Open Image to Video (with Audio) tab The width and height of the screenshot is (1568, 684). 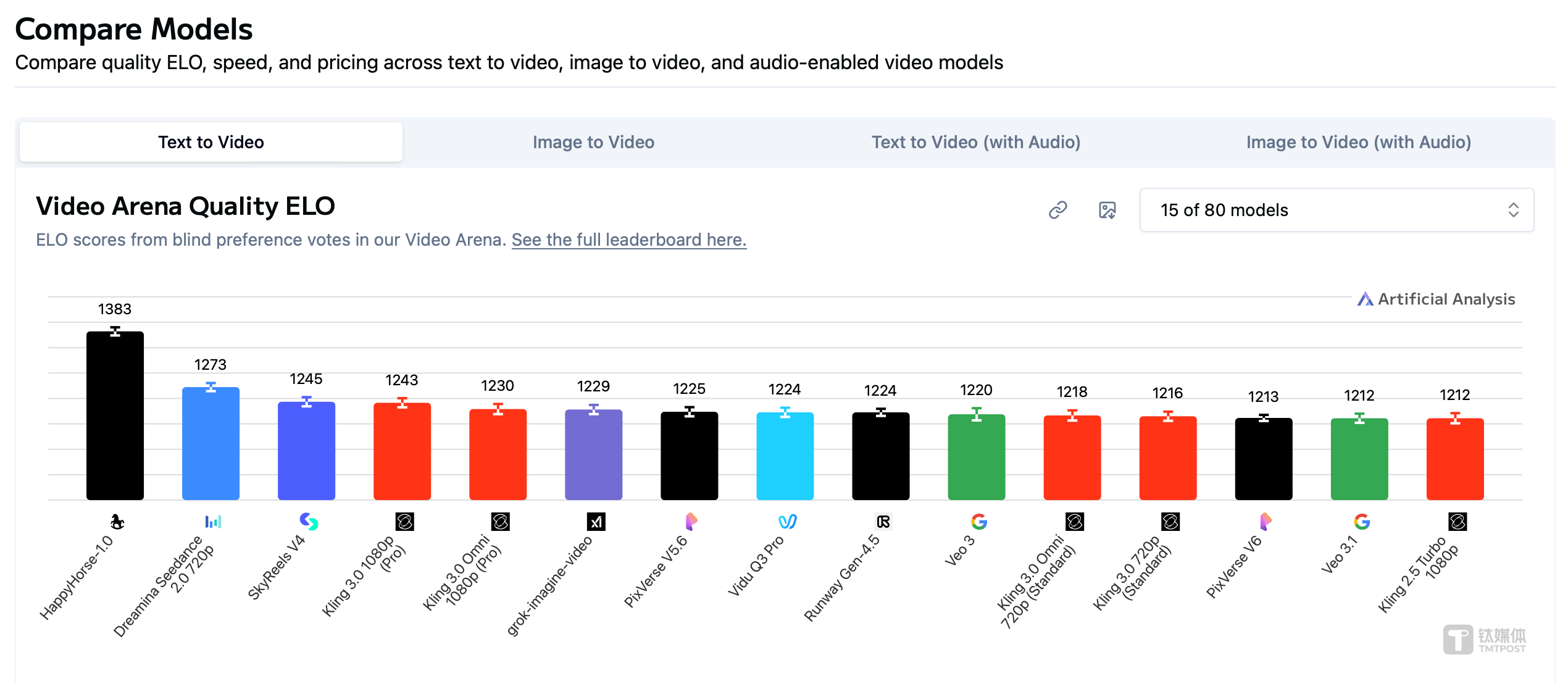(1358, 142)
